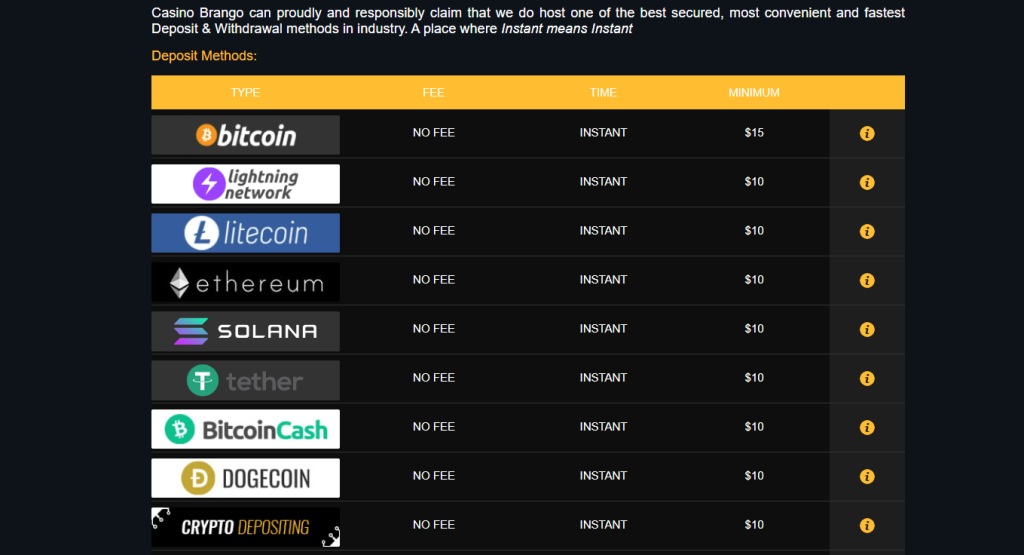1024x555 pixels.
Task: Click NO FEE in the Dogecoin row
Action: tap(434, 475)
